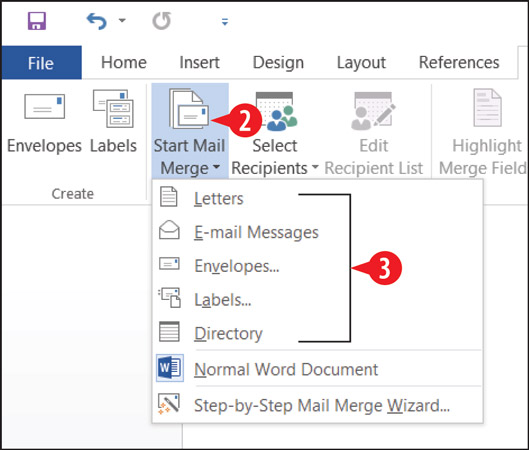
Task: Click the Repeat circular arrow icon
Action: (x=162, y=21)
